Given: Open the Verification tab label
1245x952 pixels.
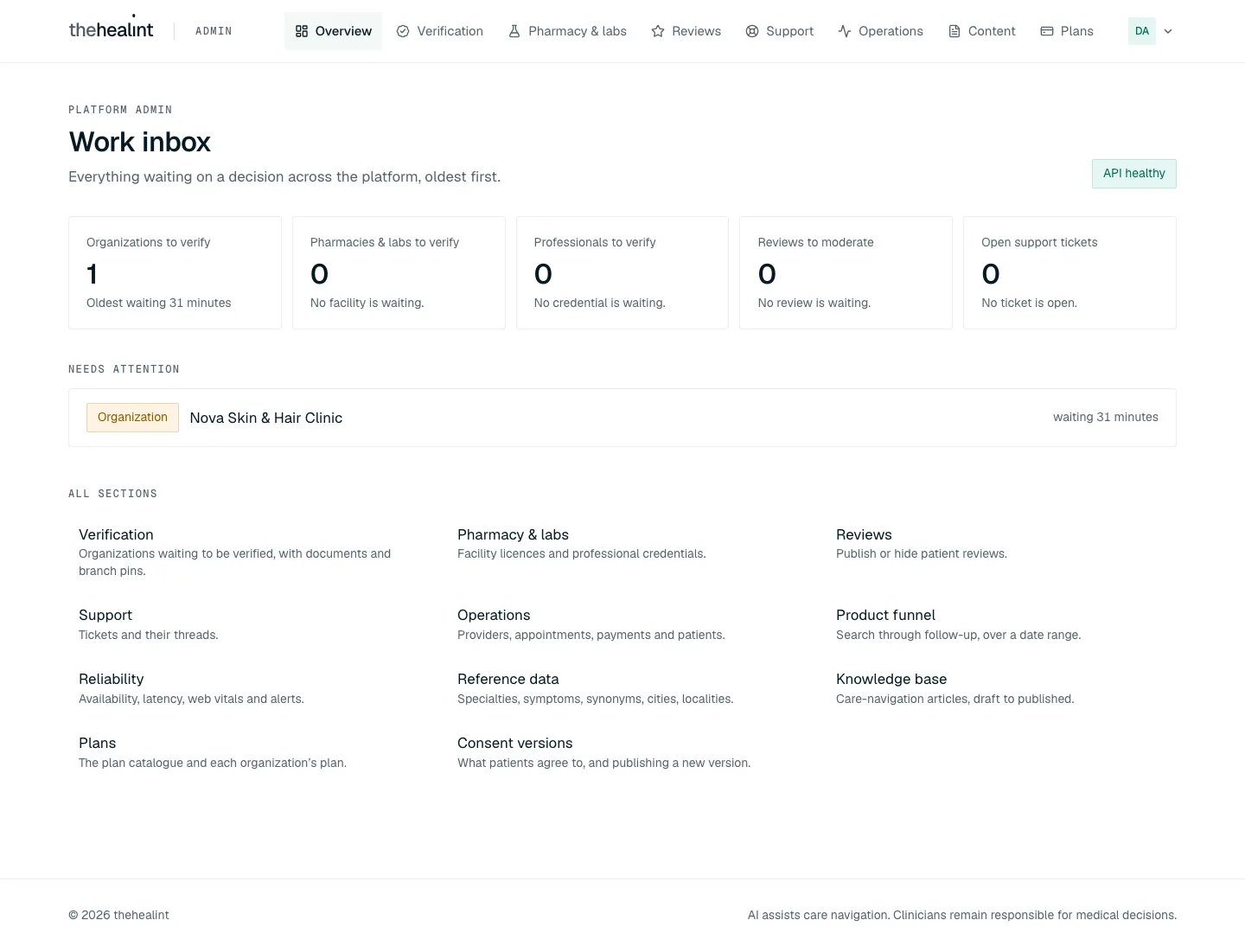Looking at the screenshot, I should click(x=450, y=31).
